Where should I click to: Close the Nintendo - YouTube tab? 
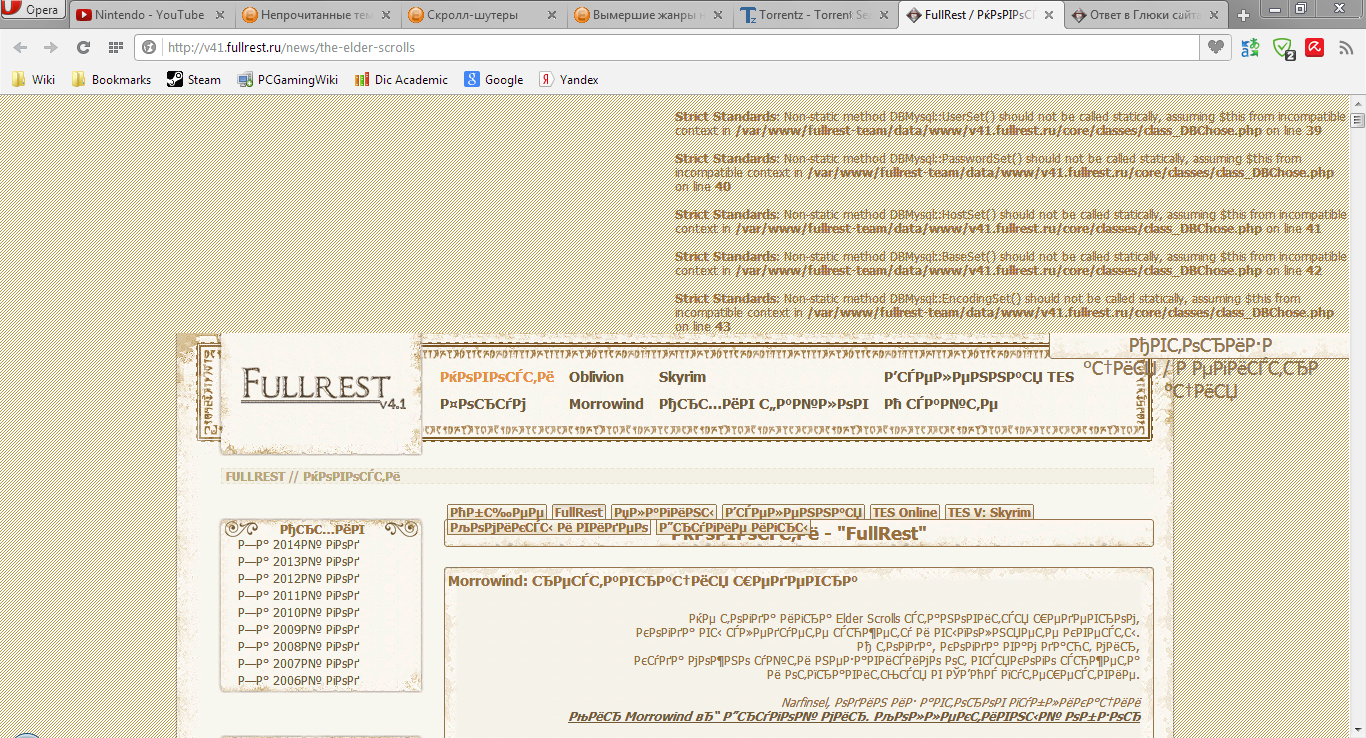220,15
